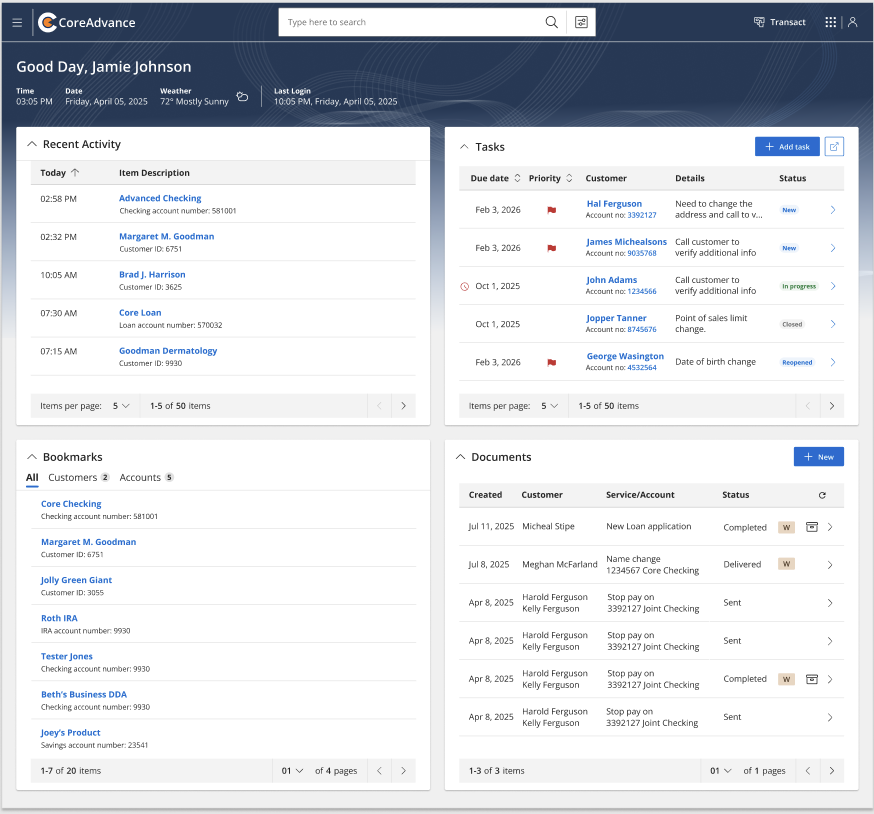
Task: Open Bookmarks page number dropdown
Action: [x=292, y=771]
